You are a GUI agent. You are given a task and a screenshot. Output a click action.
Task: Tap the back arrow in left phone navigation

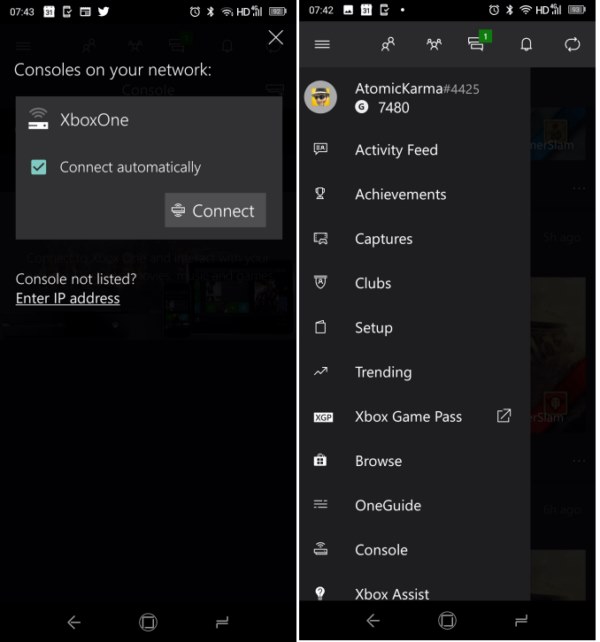click(74, 622)
